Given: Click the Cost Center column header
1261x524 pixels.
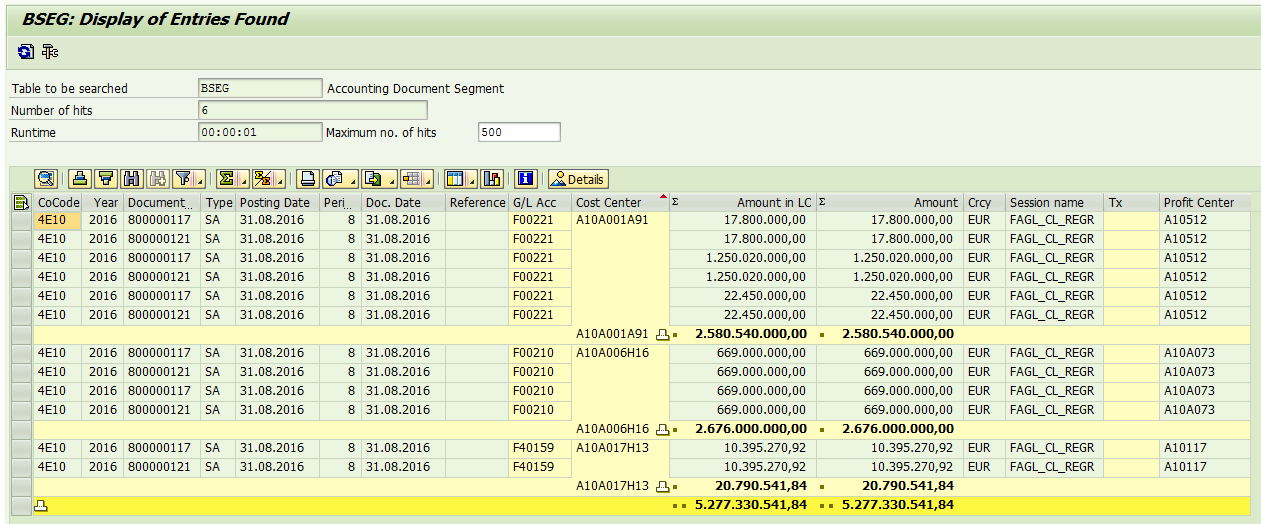Looking at the screenshot, I should (x=608, y=202).
